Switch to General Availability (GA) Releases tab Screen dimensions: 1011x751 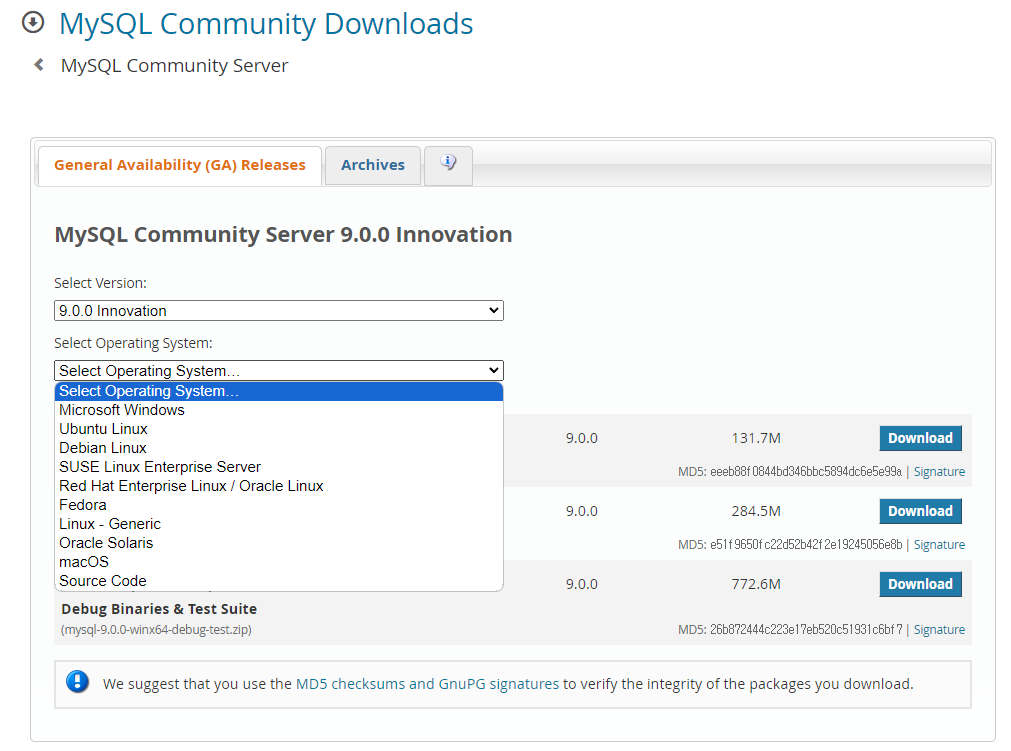(x=180, y=166)
